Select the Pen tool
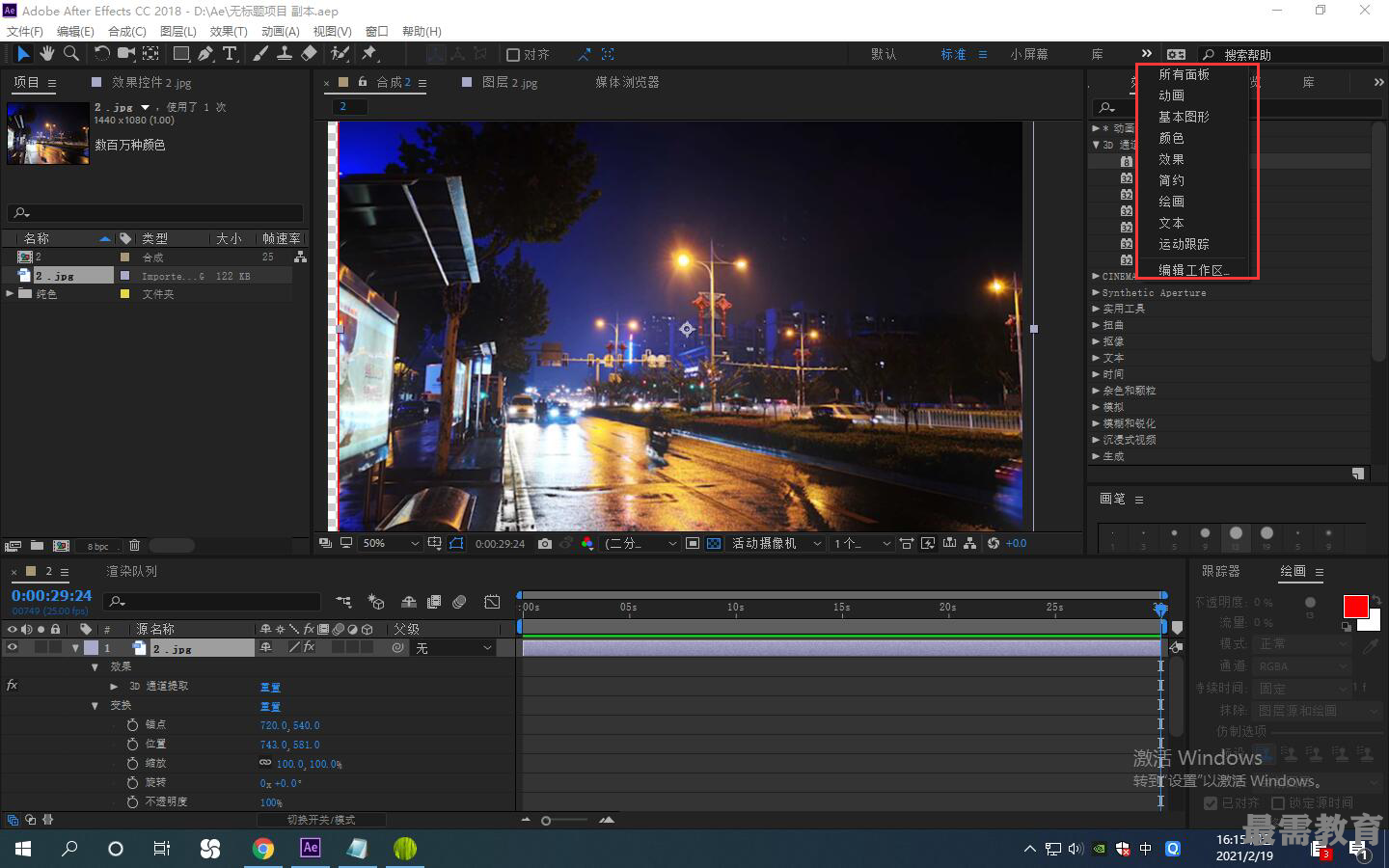 click(205, 54)
